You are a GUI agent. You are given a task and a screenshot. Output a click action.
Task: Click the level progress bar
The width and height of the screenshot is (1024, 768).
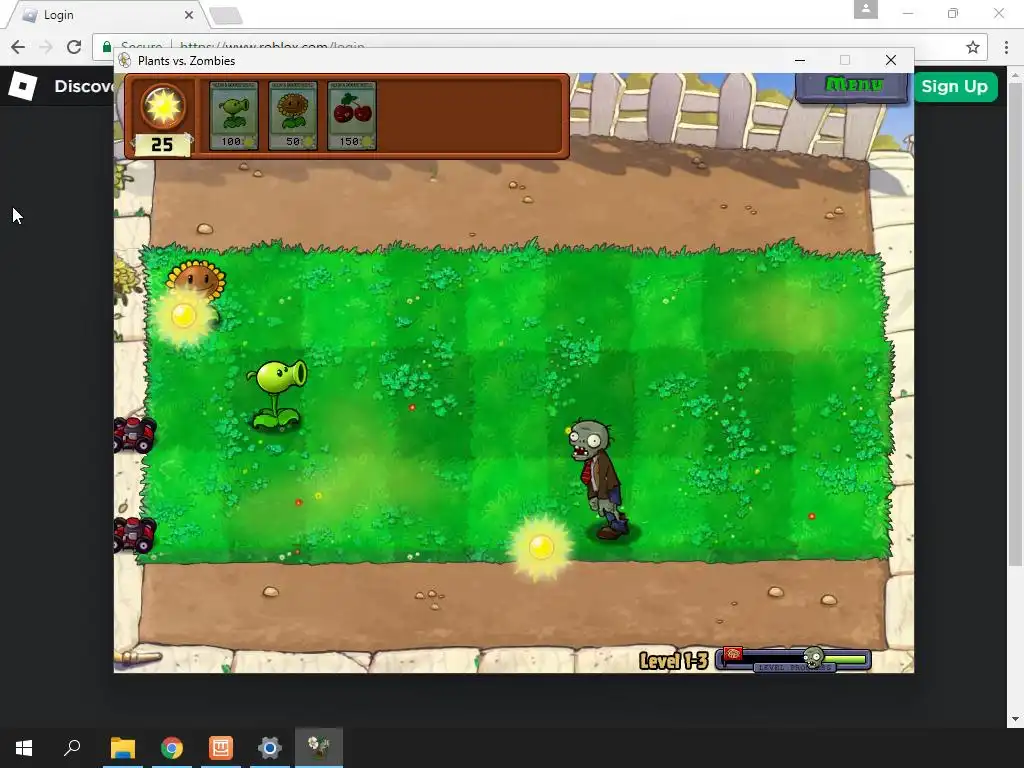(793, 660)
